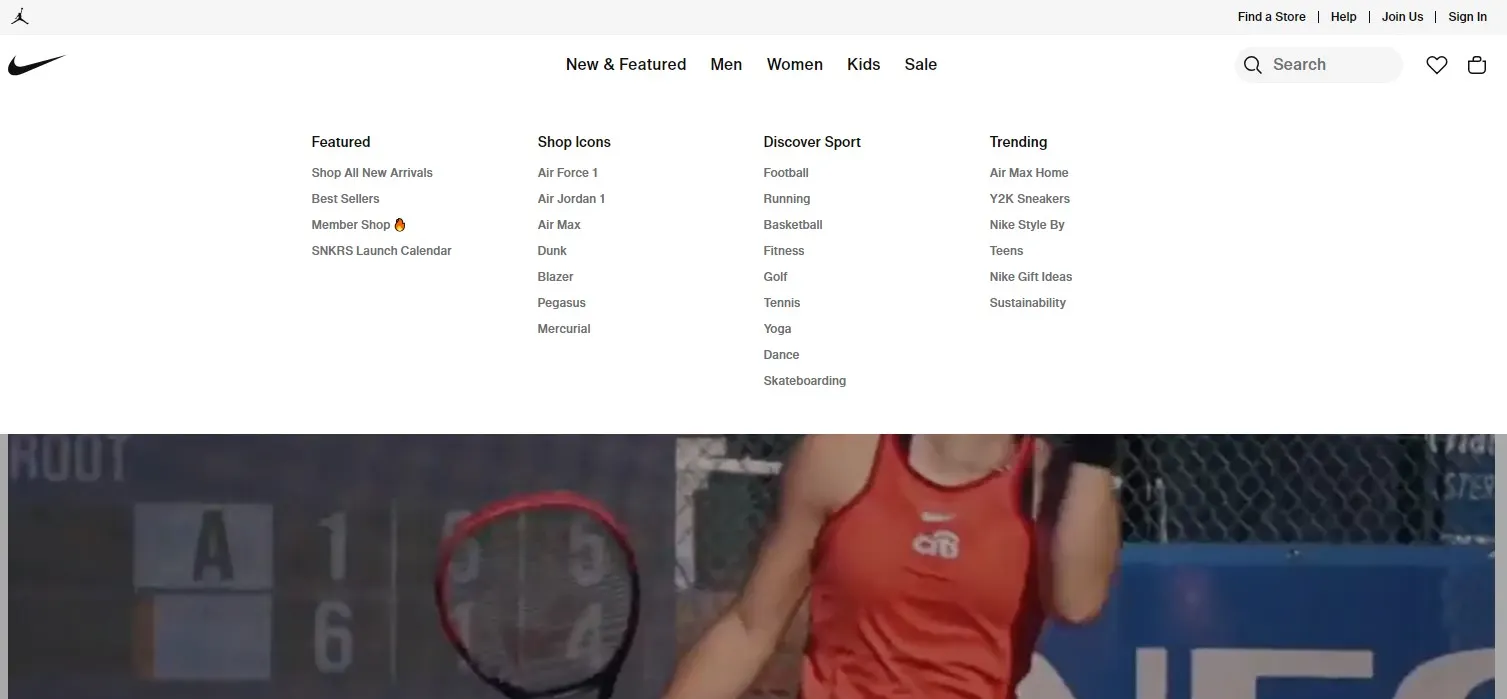This screenshot has height=699, width=1507.
Task: Choose Skateboarding under Discover Sport
Action: pos(804,381)
